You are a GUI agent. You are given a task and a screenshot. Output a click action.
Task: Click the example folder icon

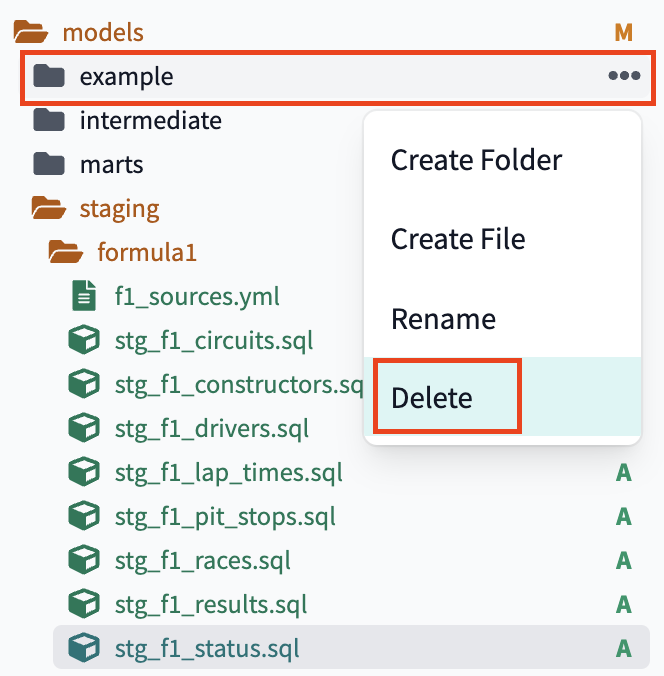pyautogui.click(x=48, y=76)
